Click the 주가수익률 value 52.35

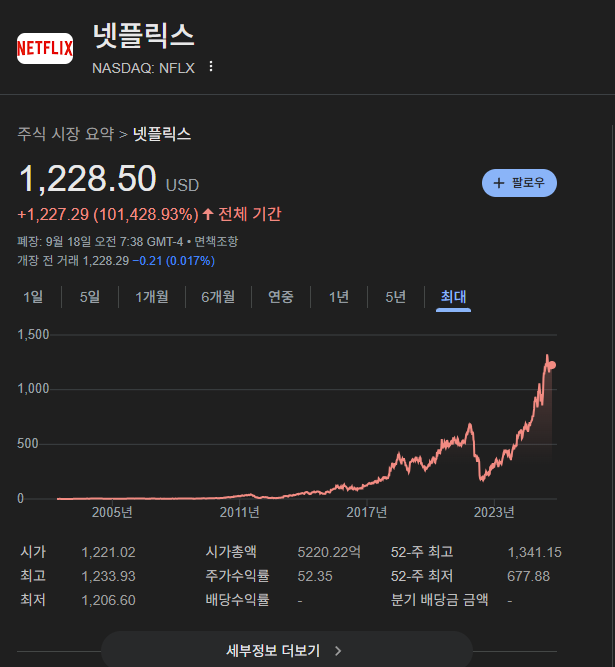[x=315, y=576]
